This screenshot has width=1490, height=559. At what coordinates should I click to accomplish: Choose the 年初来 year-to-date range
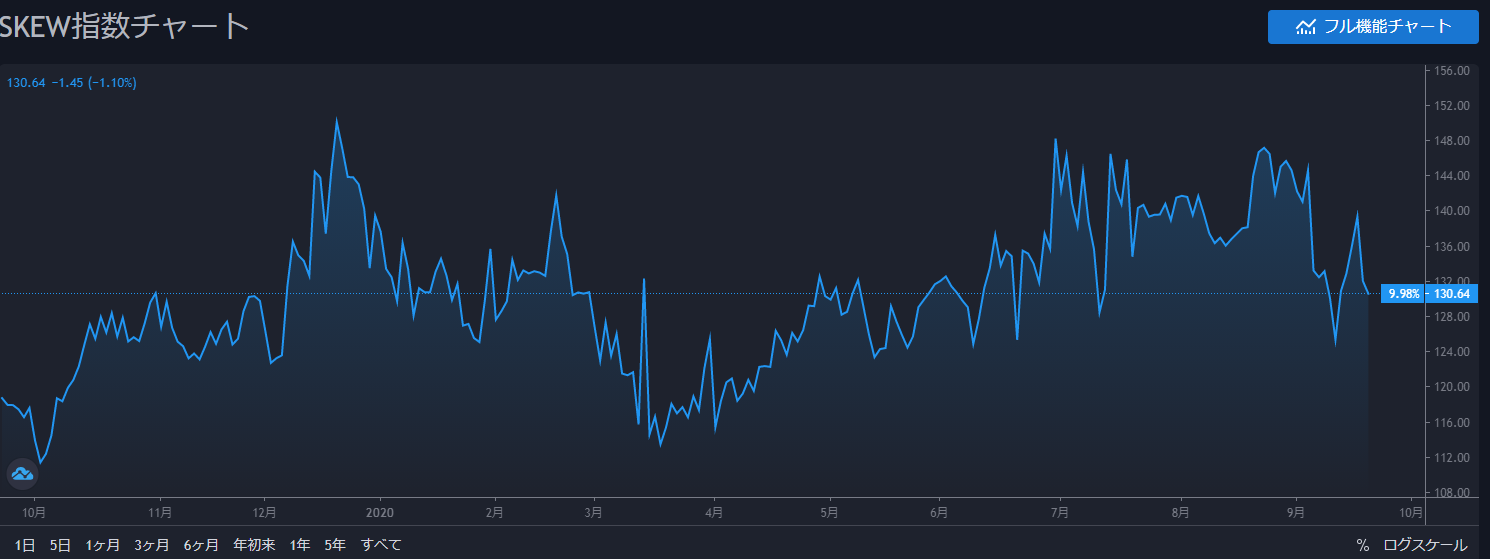pos(254,545)
